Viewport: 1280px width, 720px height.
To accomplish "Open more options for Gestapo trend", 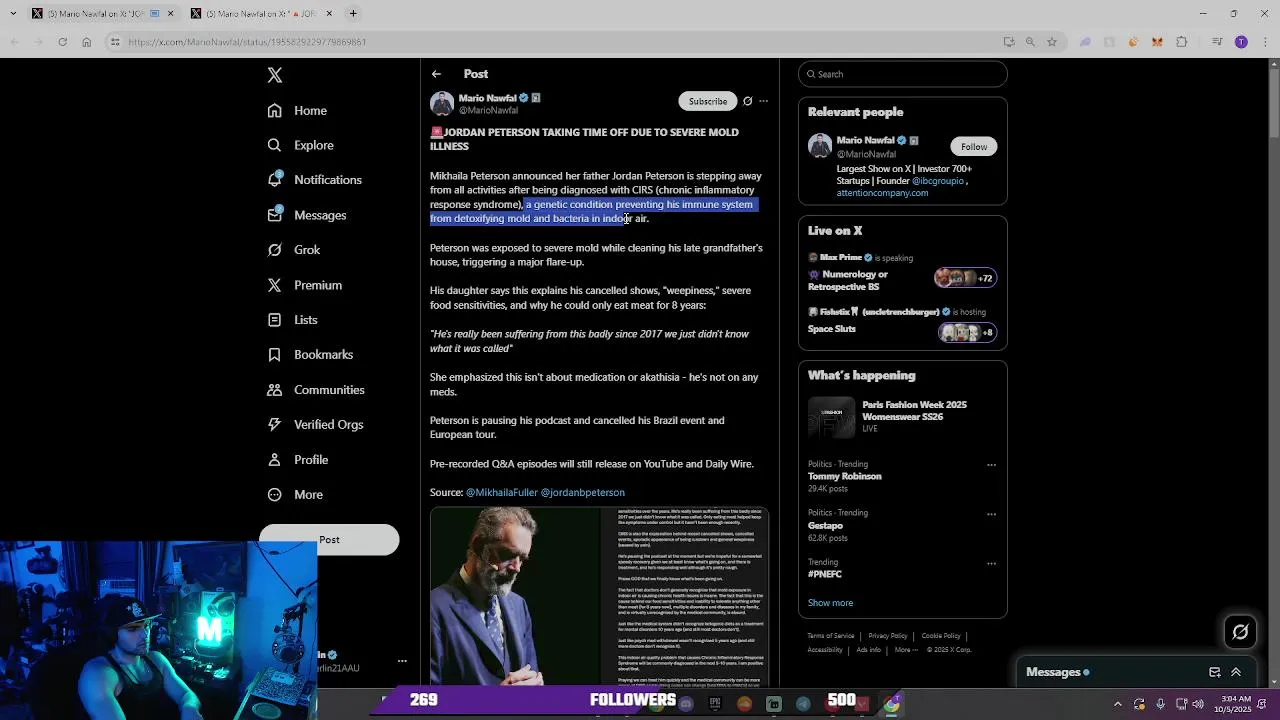I will 991,514.
